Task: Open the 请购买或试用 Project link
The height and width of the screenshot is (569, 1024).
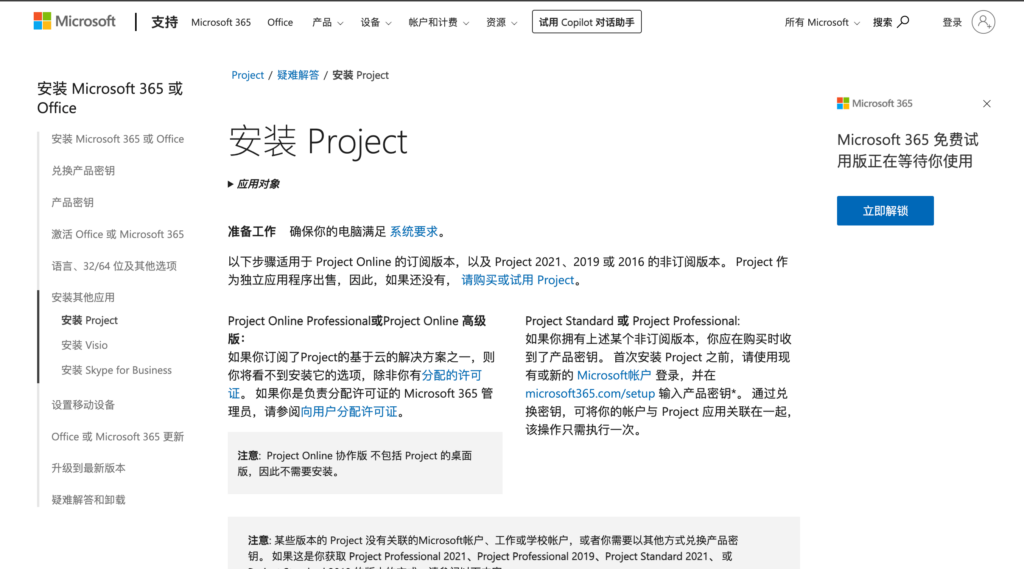Action: [x=518, y=280]
